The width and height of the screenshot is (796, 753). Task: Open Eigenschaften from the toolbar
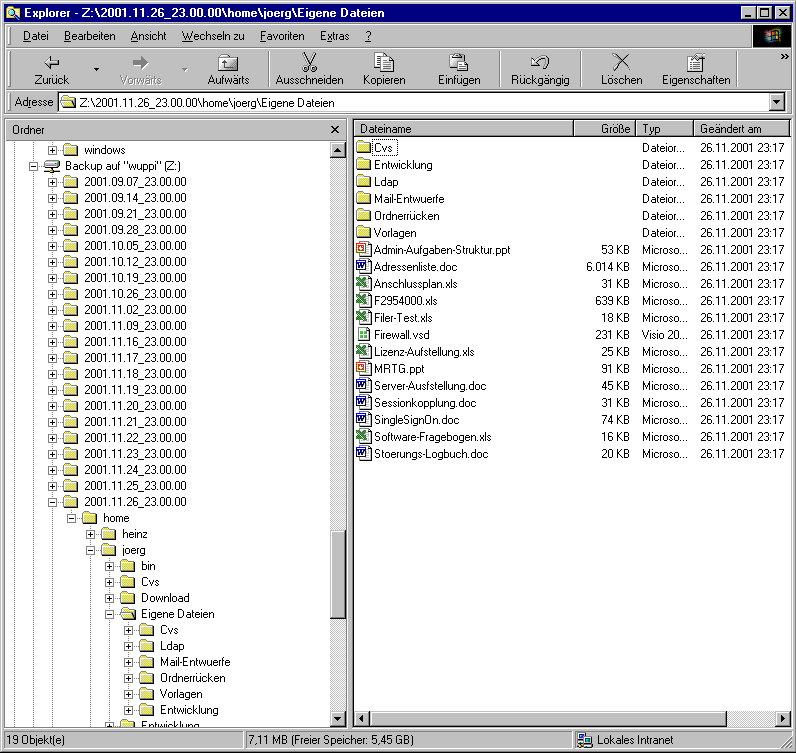(x=696, y=63)
